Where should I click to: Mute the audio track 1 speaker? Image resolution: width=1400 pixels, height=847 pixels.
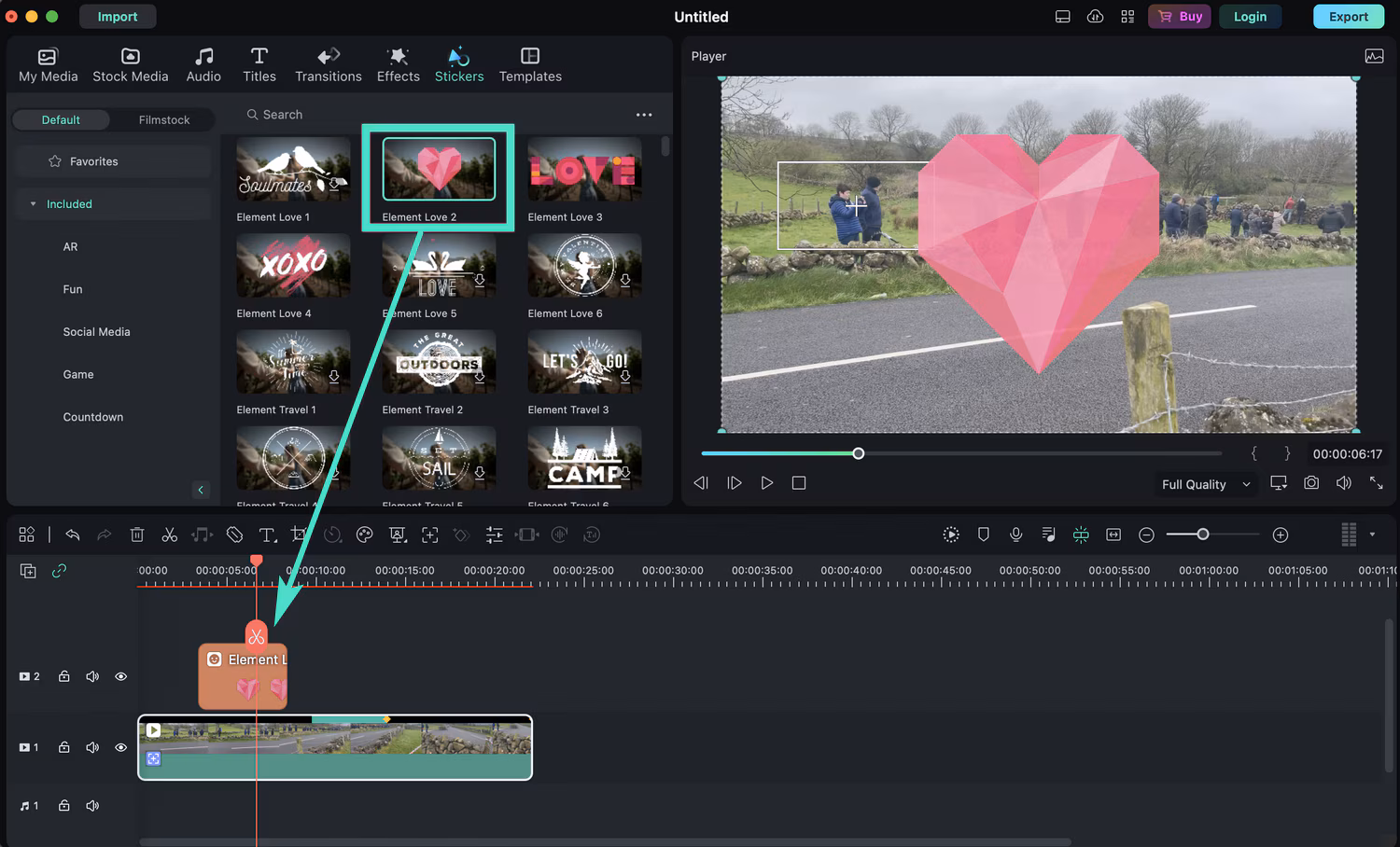click(x=92, y=806)
